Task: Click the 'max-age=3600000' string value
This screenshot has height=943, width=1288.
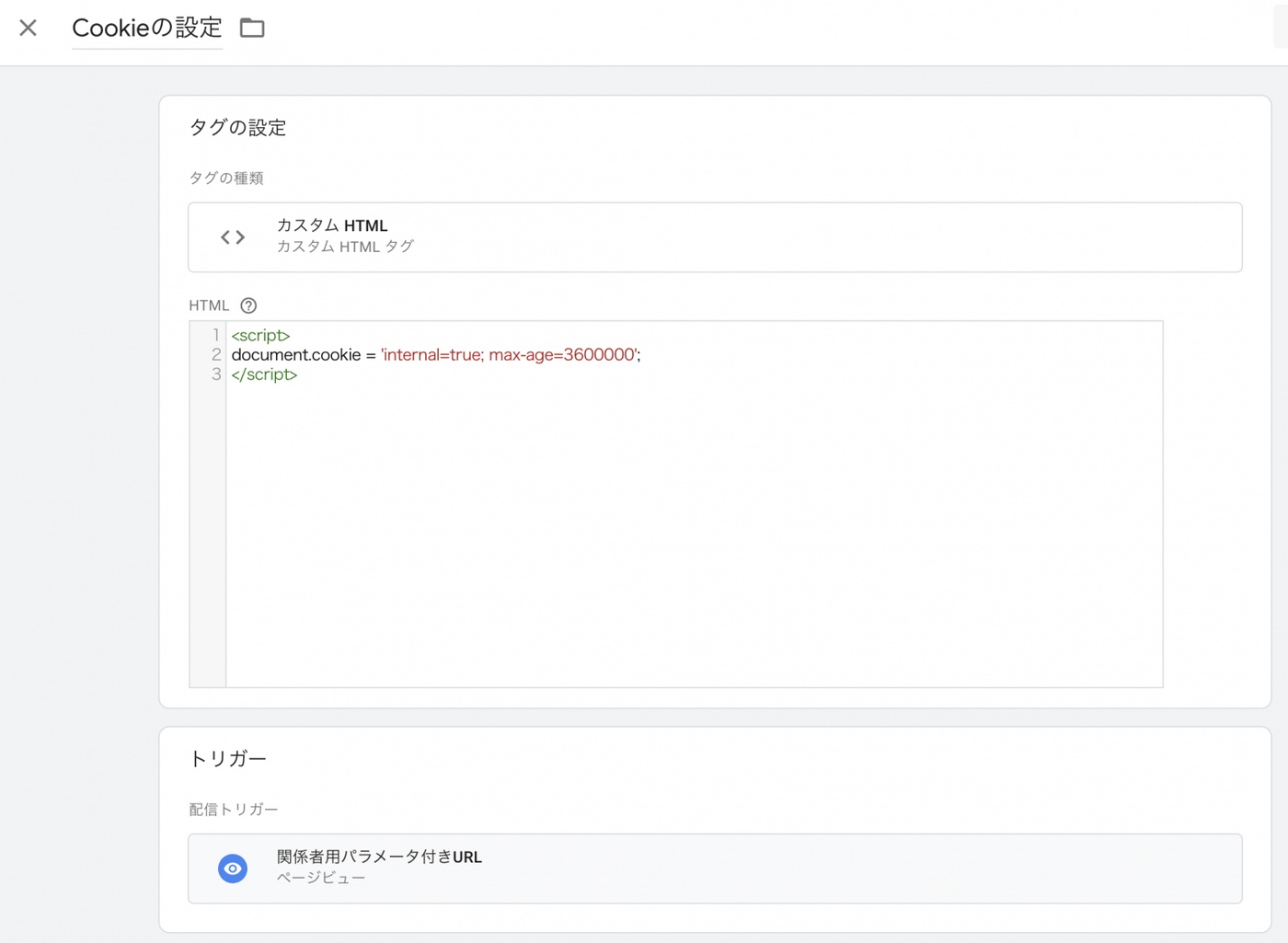Action: pos(562,354)
